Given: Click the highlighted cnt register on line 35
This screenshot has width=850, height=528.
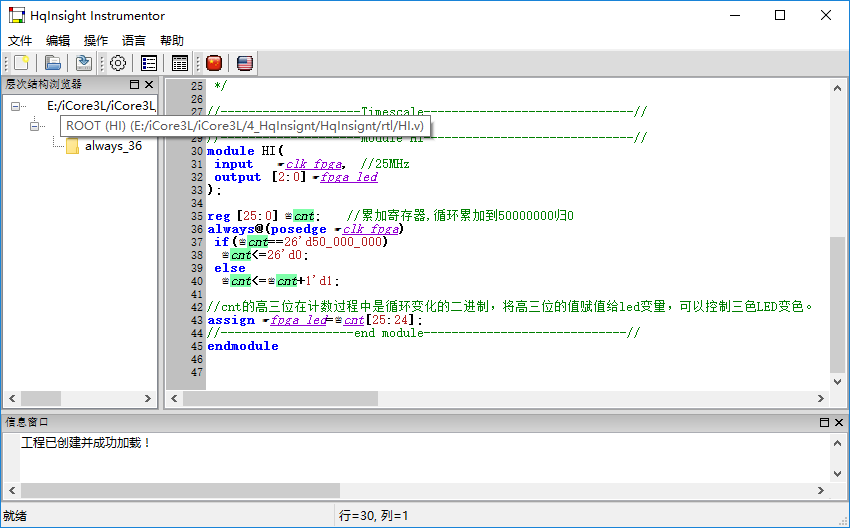Looking at the screenshot, I should (303, 216).
